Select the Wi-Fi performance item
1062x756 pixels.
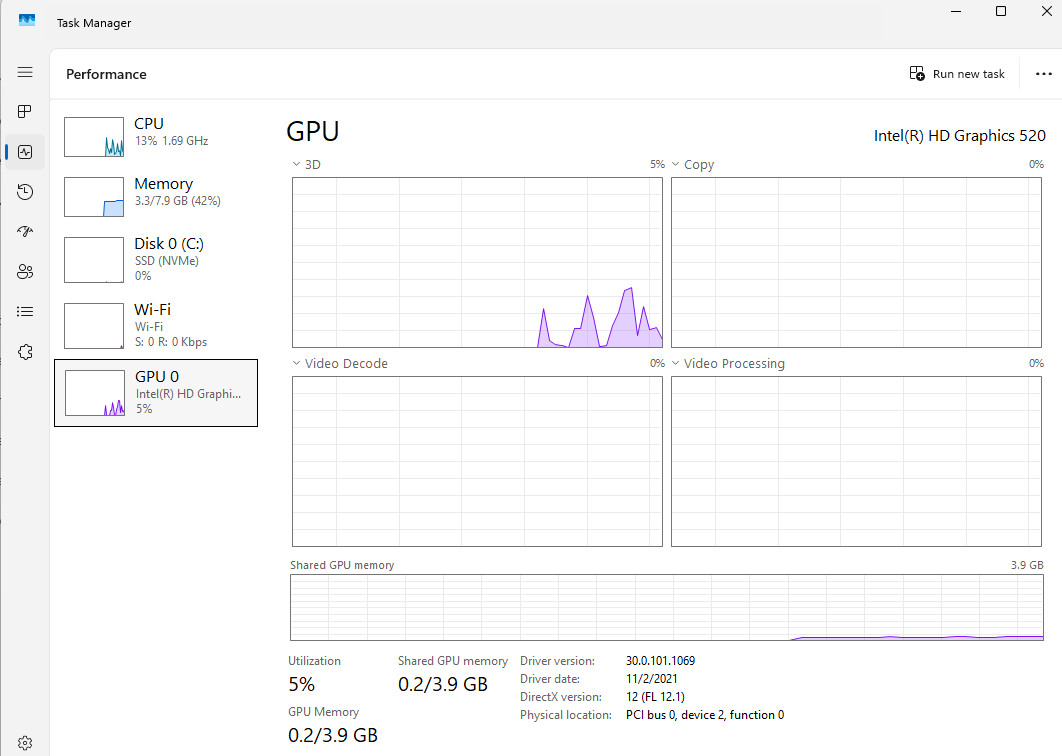point(156,325)
